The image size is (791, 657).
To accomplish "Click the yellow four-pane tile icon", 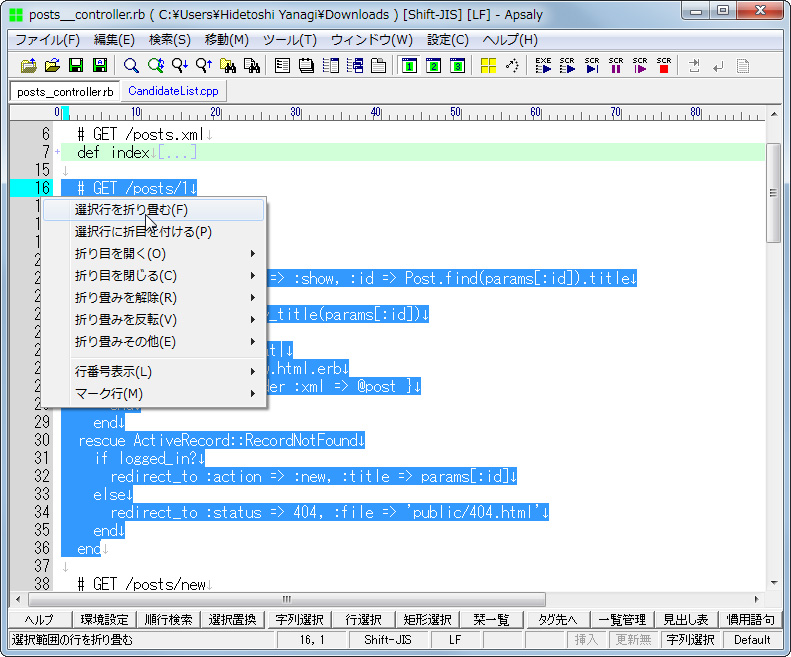I will click(488, 66).
